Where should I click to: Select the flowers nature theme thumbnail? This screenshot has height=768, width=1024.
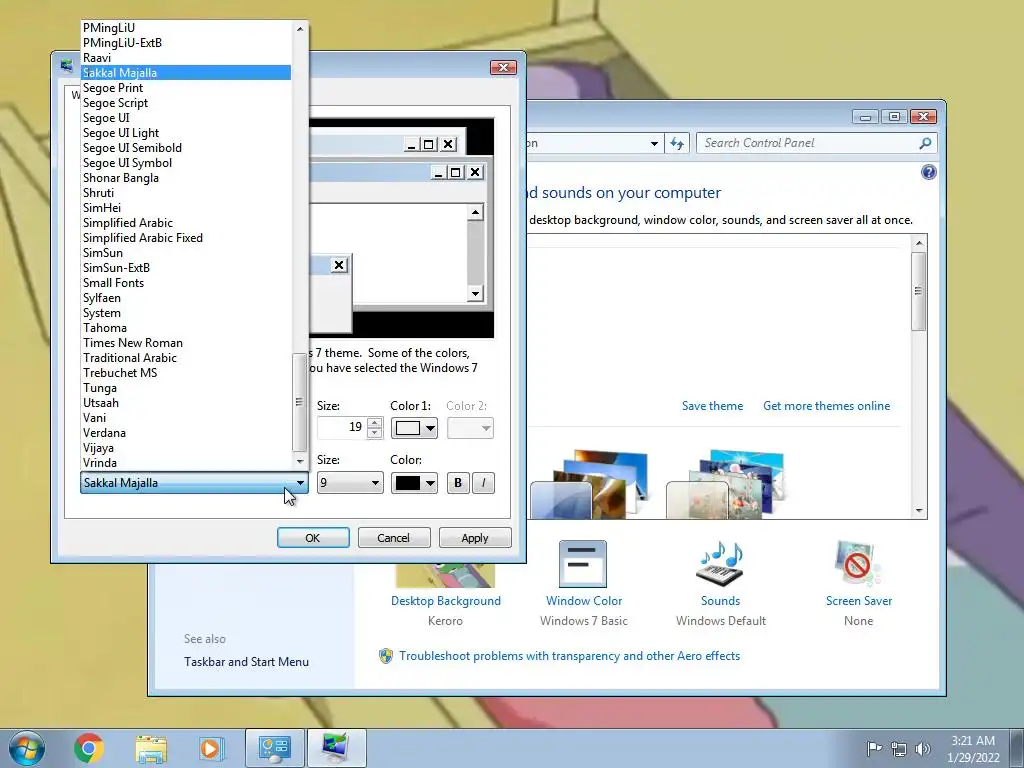point(725,485)
